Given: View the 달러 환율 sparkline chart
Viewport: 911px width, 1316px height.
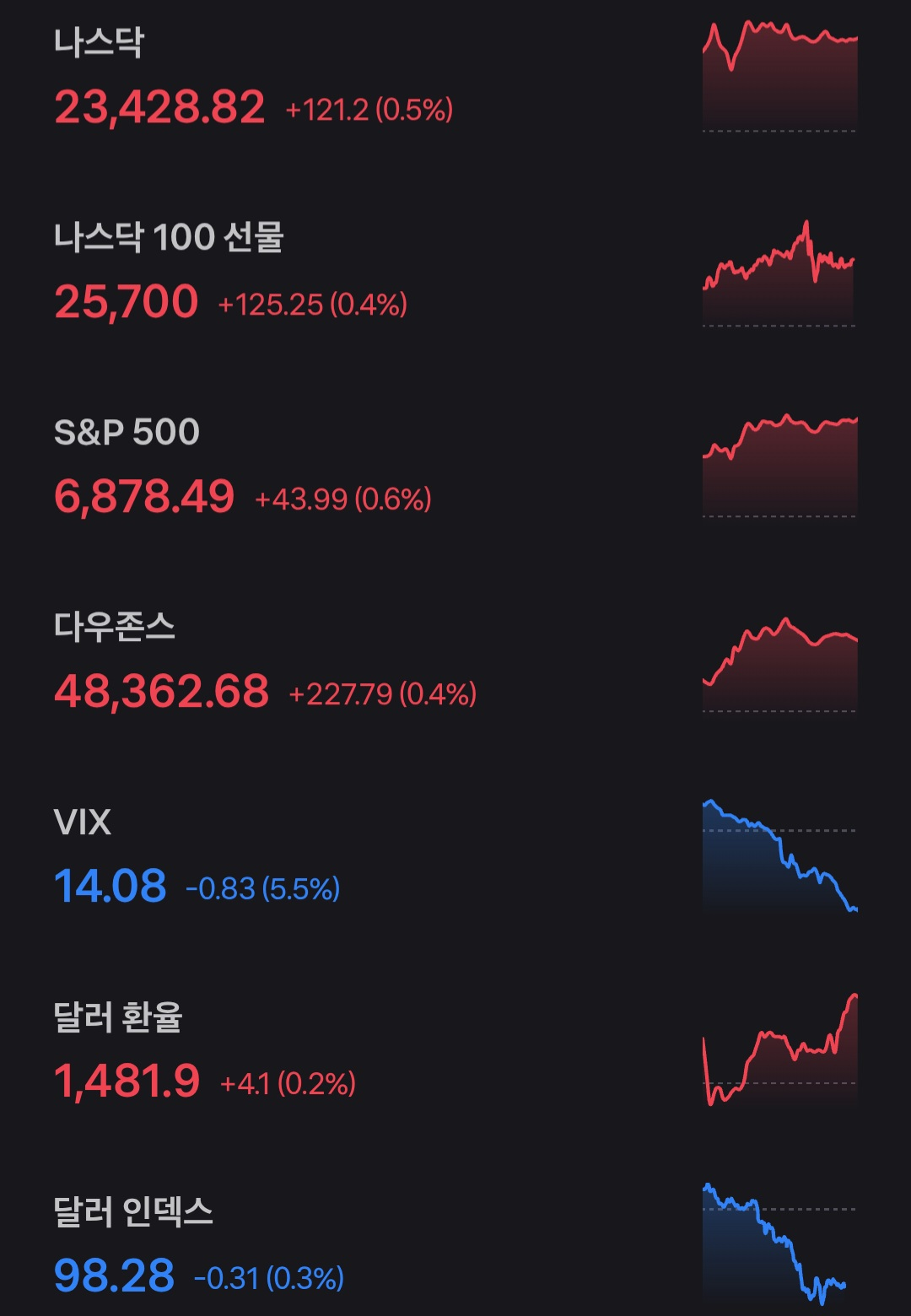Looking at the screenshot, I should point(779,1050).
